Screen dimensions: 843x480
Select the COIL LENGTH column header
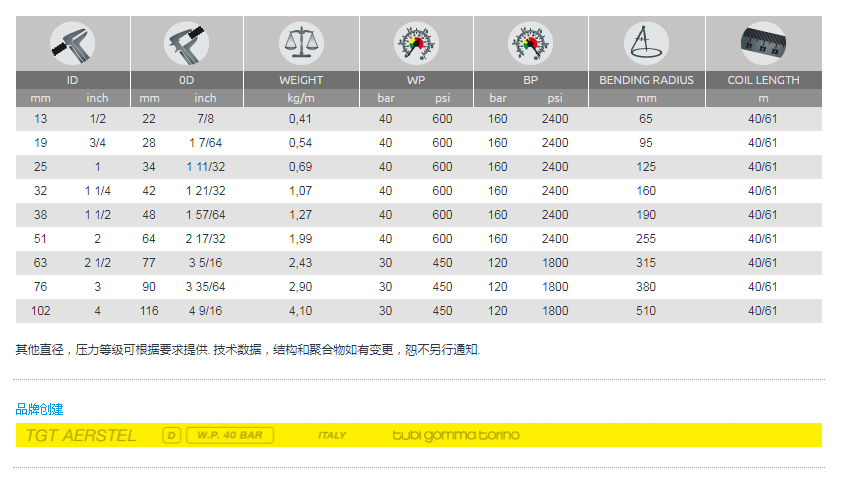click(763, 80)
